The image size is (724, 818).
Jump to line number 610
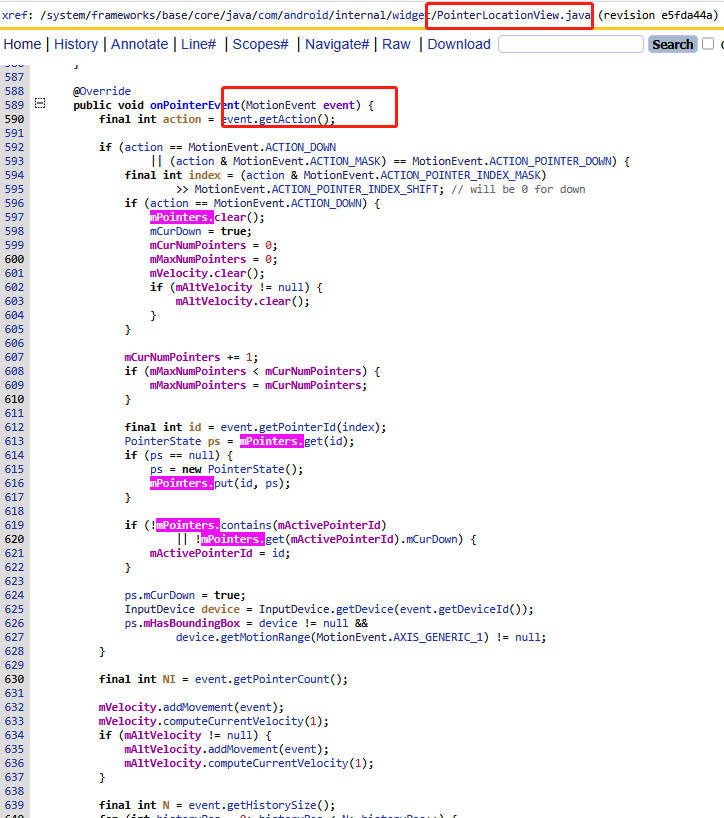click(x=14, y=399)
